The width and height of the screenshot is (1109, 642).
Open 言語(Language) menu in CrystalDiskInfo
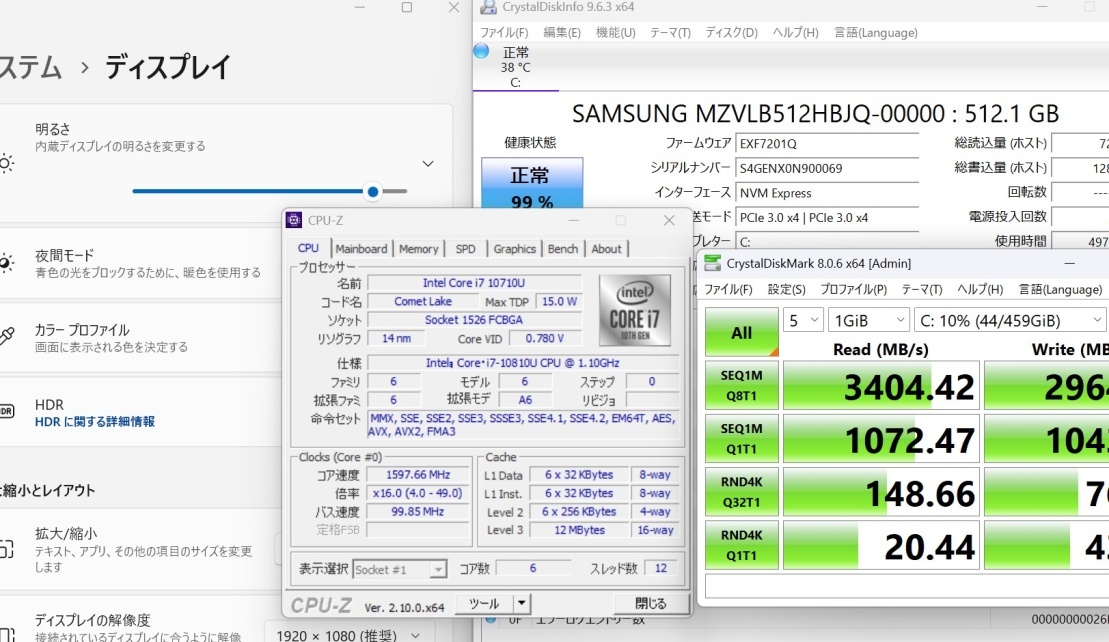876,33
